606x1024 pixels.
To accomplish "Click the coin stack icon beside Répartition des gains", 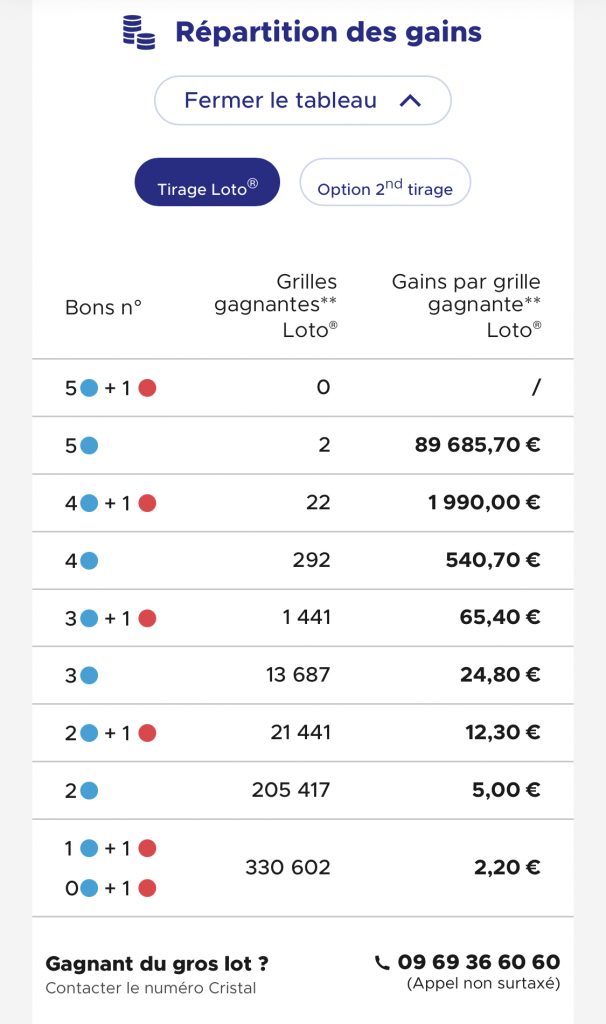I will [x=139, y=33].
